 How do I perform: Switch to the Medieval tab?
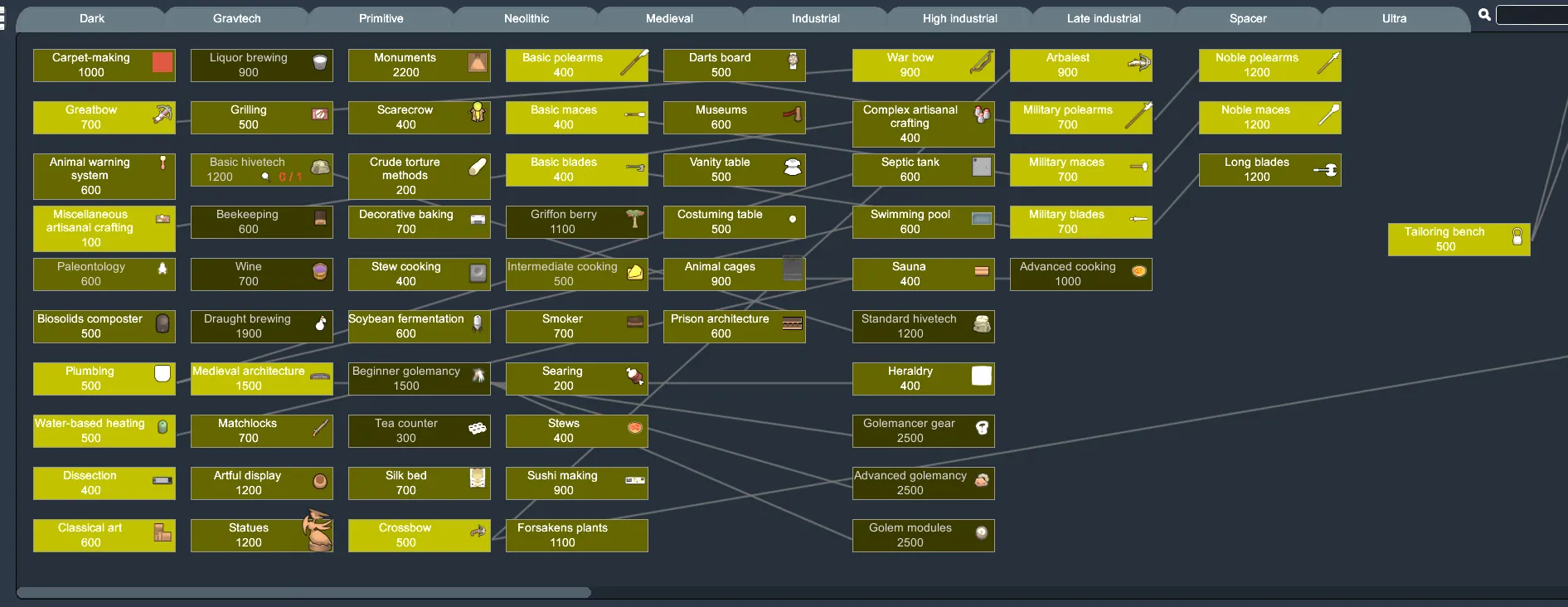pyautogui.click(x=669, y=18)
